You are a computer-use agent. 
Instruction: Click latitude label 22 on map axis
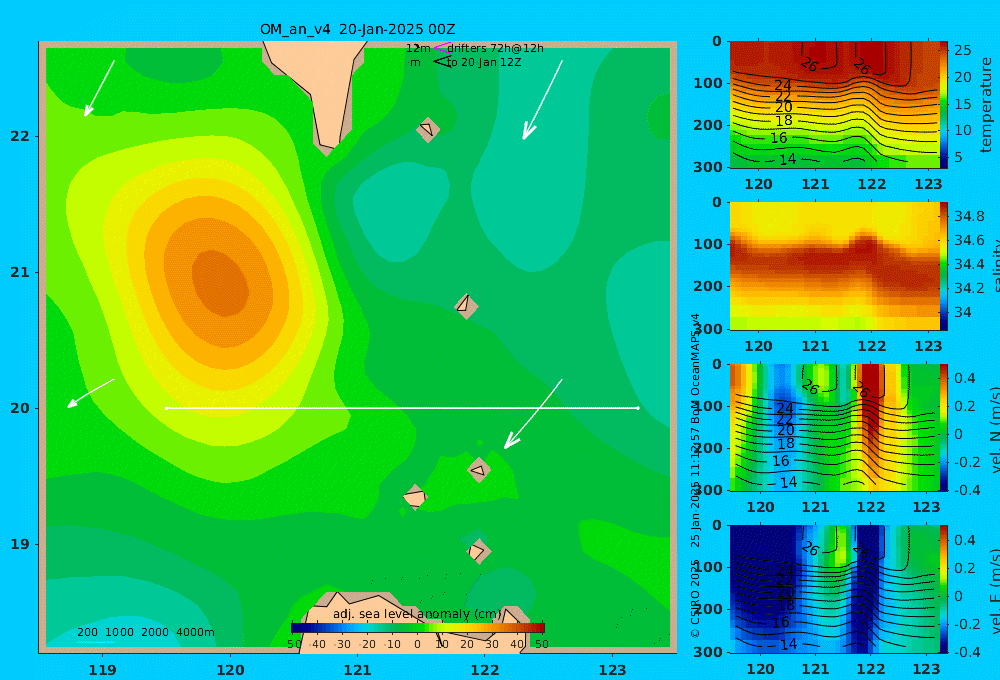click(x=20, y=136)
